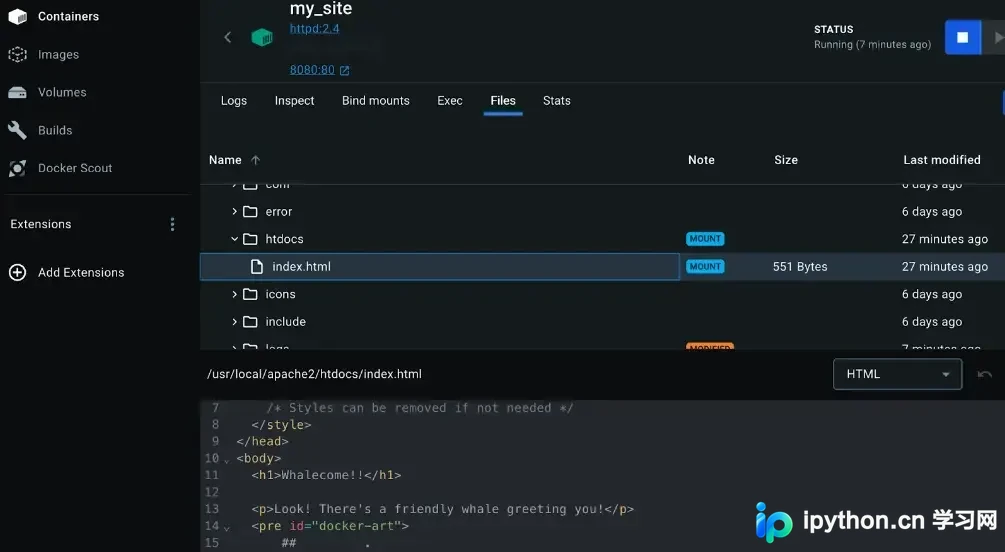Sort by the Last modified column header

tap(942, 160)
